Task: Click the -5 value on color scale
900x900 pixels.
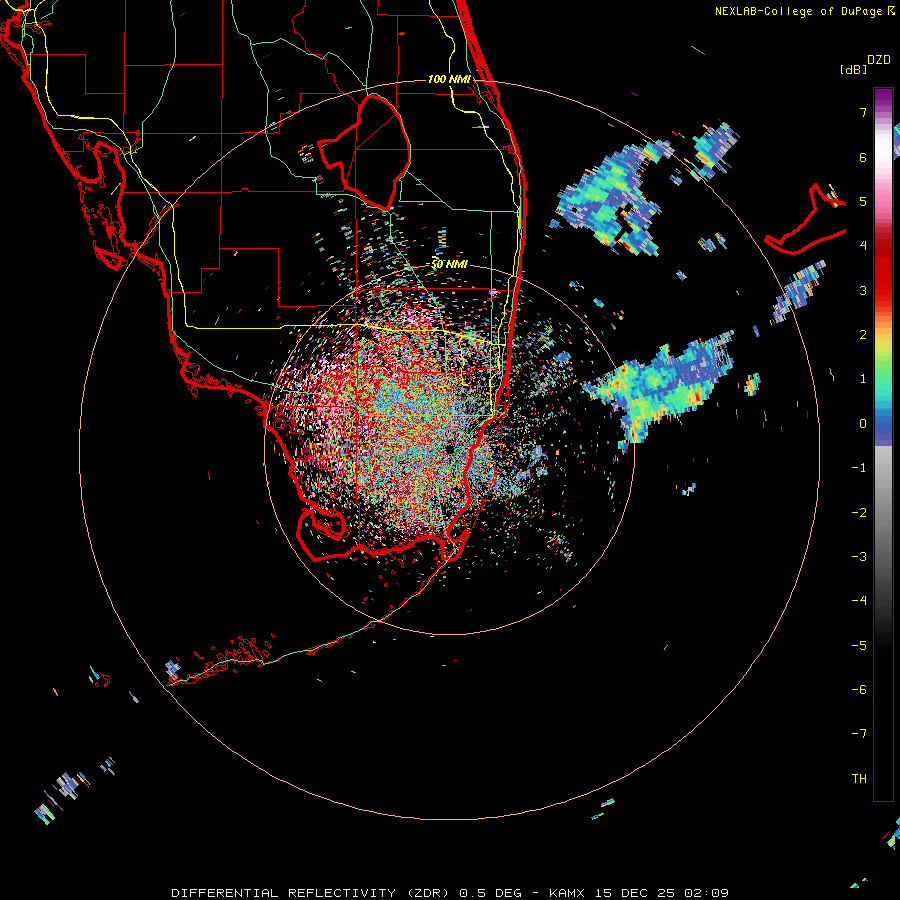Action: pyautogui.click(x=859, y=645)
